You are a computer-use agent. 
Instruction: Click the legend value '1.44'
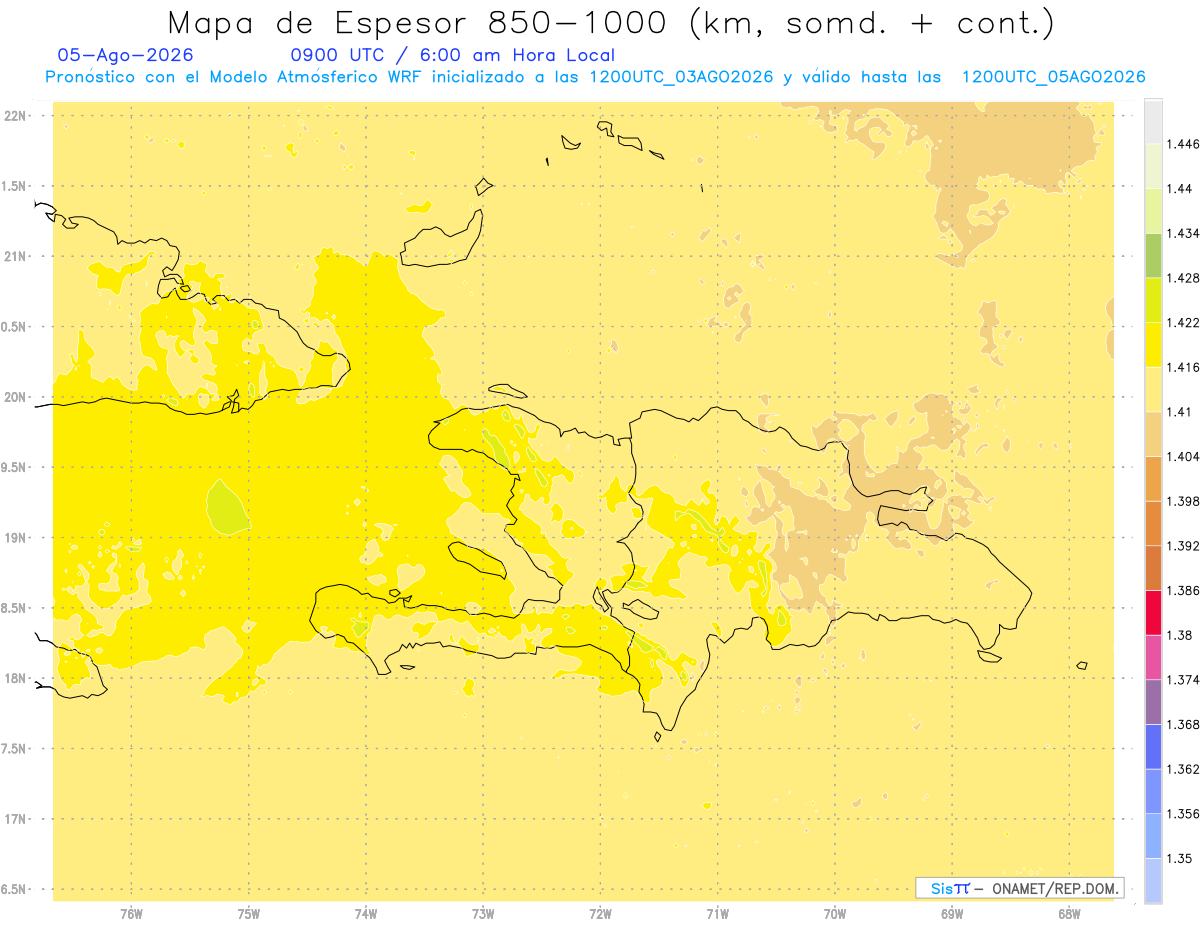point(1179,188)
